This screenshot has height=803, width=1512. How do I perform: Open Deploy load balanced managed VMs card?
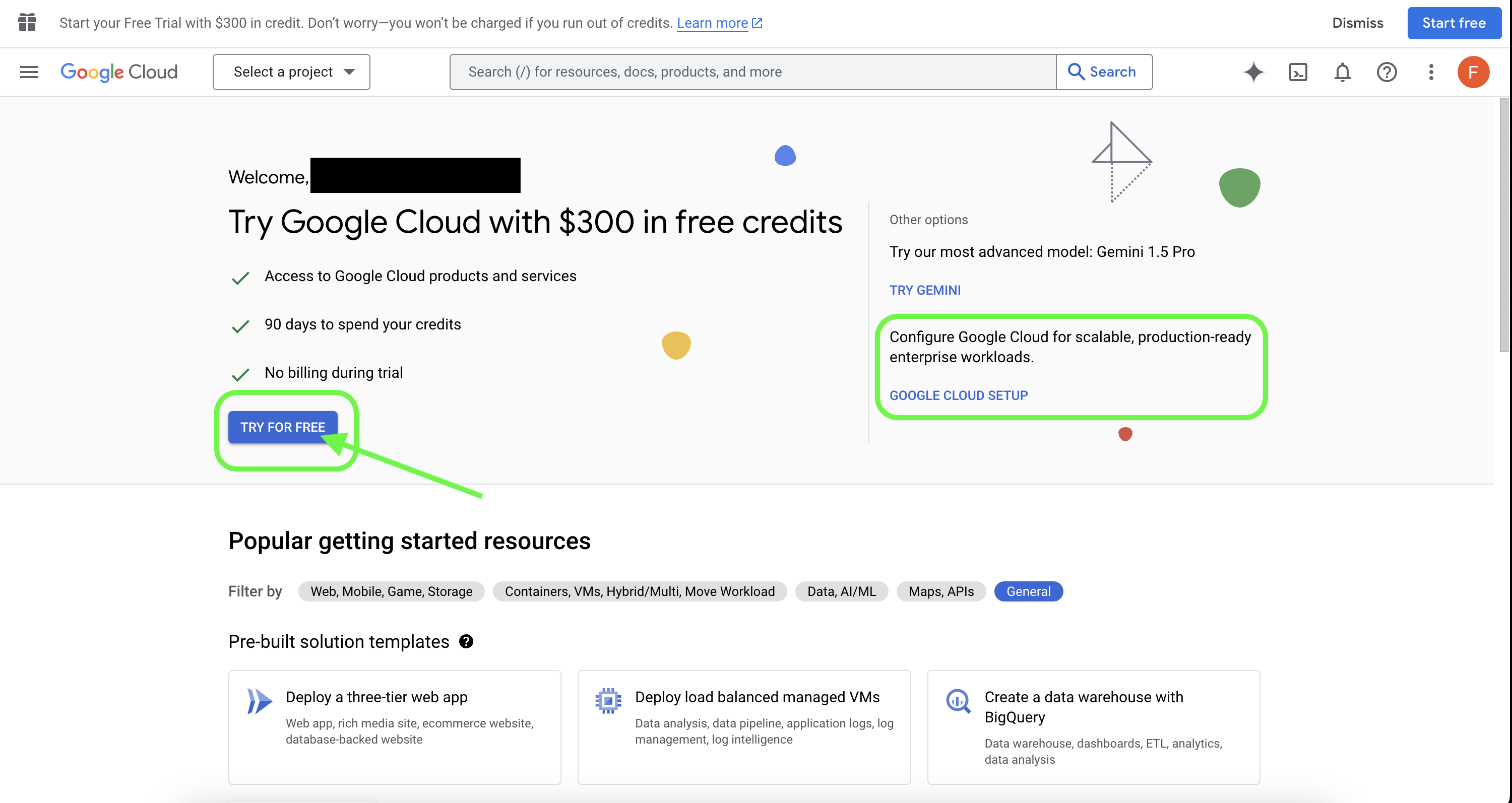tap(744, 727)
